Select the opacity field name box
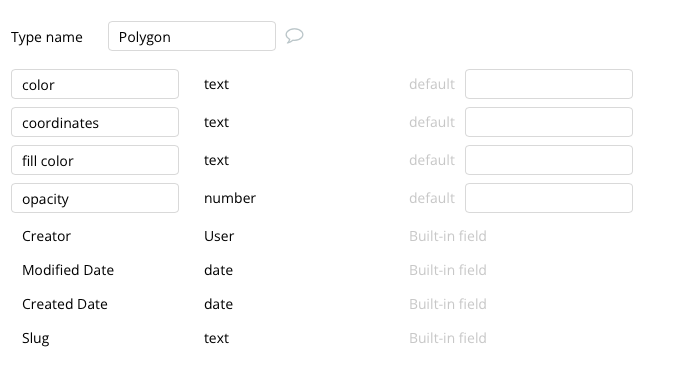This screenshot has height=365, width=675. pyautogui.click(x=95, y=198)
